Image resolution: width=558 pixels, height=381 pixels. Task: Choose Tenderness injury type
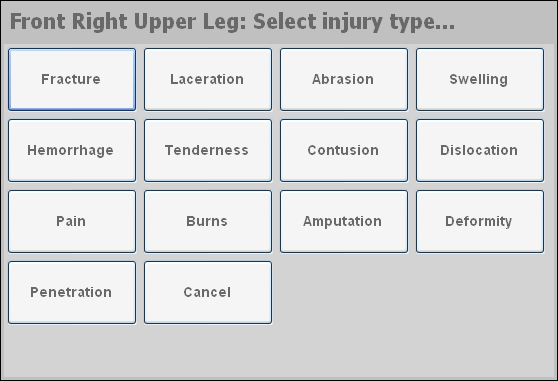click(x=208, y=150)
